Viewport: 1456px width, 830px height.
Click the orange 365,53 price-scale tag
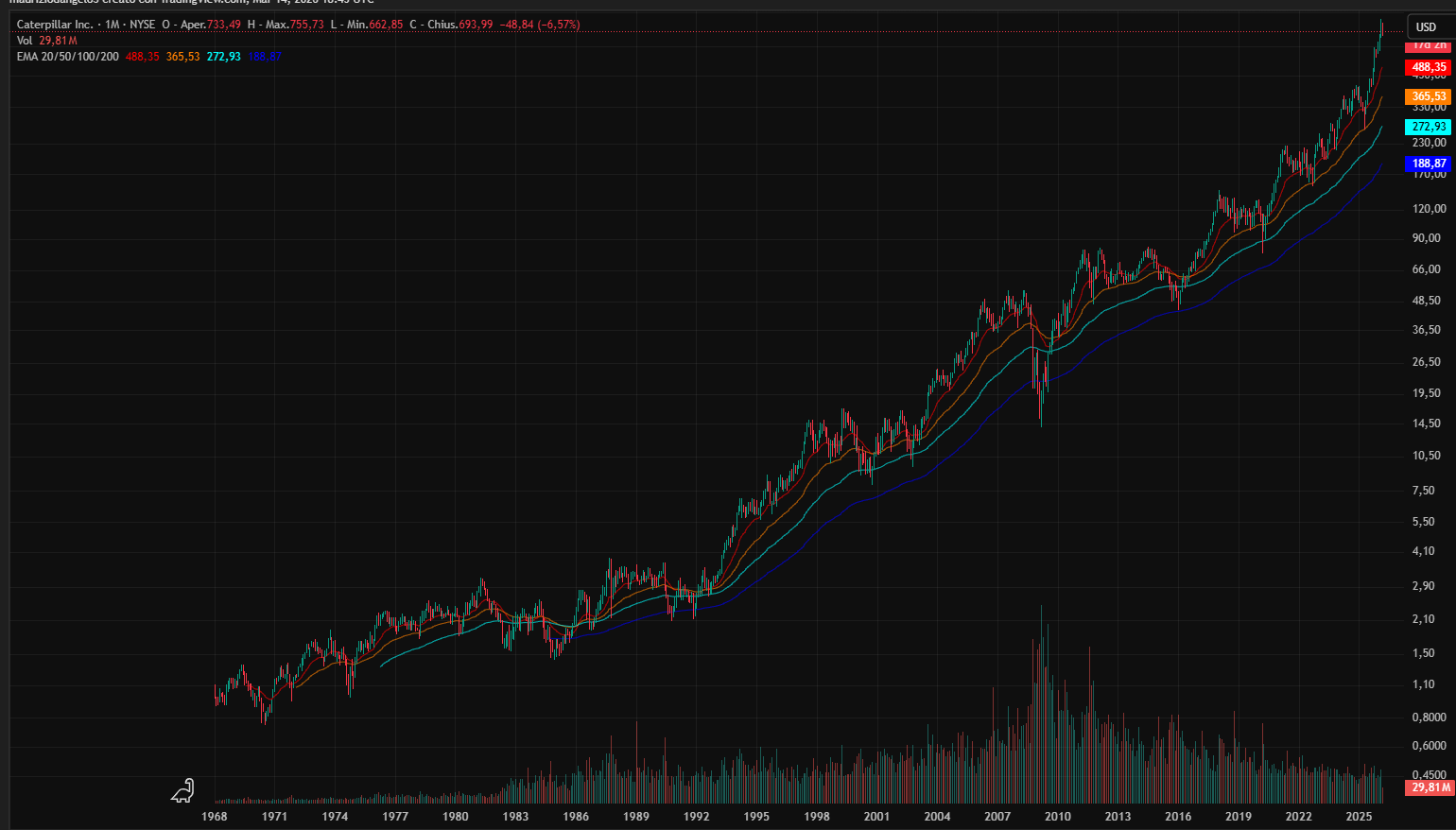(x=1429, y=96)
